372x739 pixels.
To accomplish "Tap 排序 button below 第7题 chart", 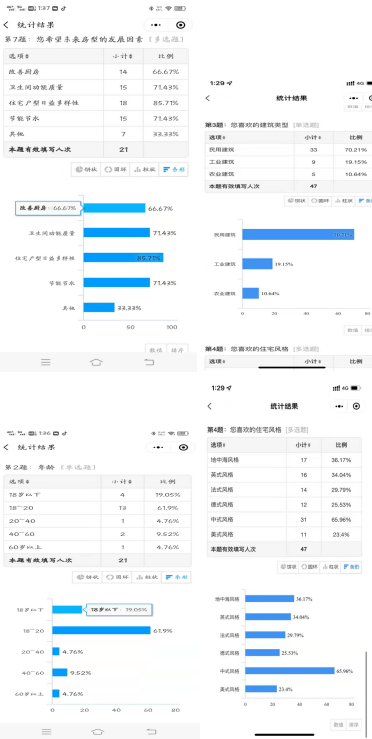I will pyautogui.click(x=179, y=350).
